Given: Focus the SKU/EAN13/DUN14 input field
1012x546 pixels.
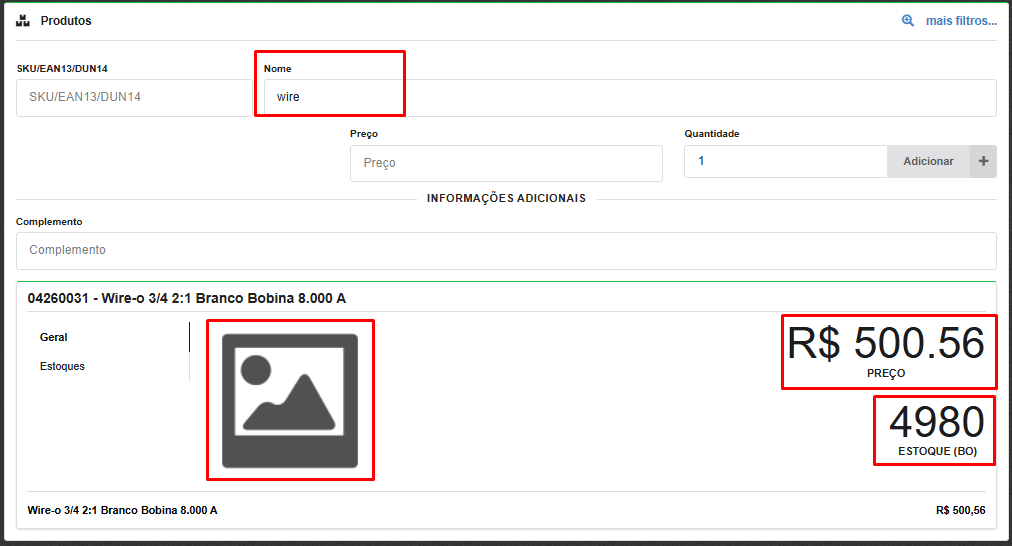Looking at the screenshot, I should pos(134,97).
